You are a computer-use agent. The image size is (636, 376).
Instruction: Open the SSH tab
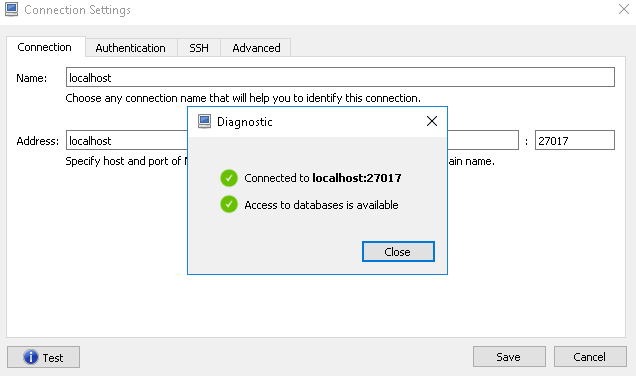pos(199,48)
